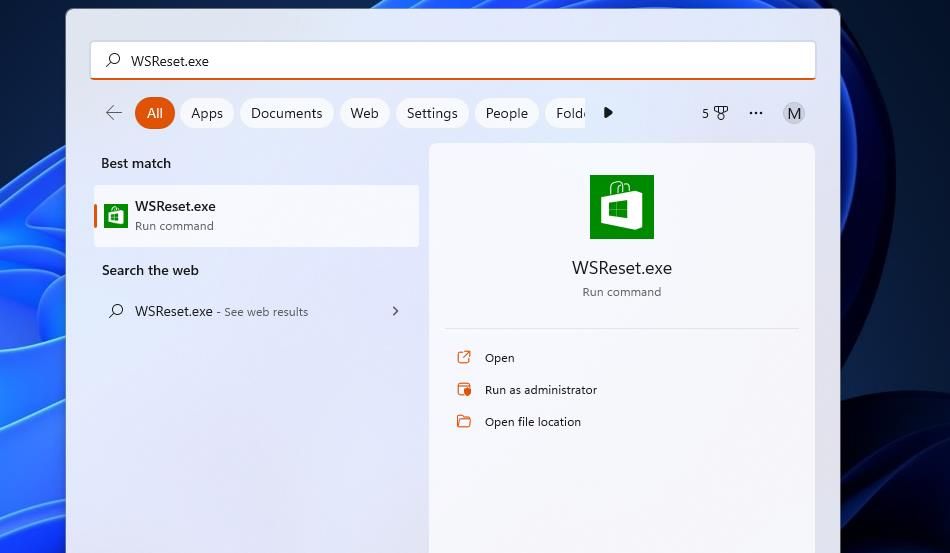Switch to the Settings filter tab
Image resolution: width=950 pixels, height=553 pixels.
(432, 113)
